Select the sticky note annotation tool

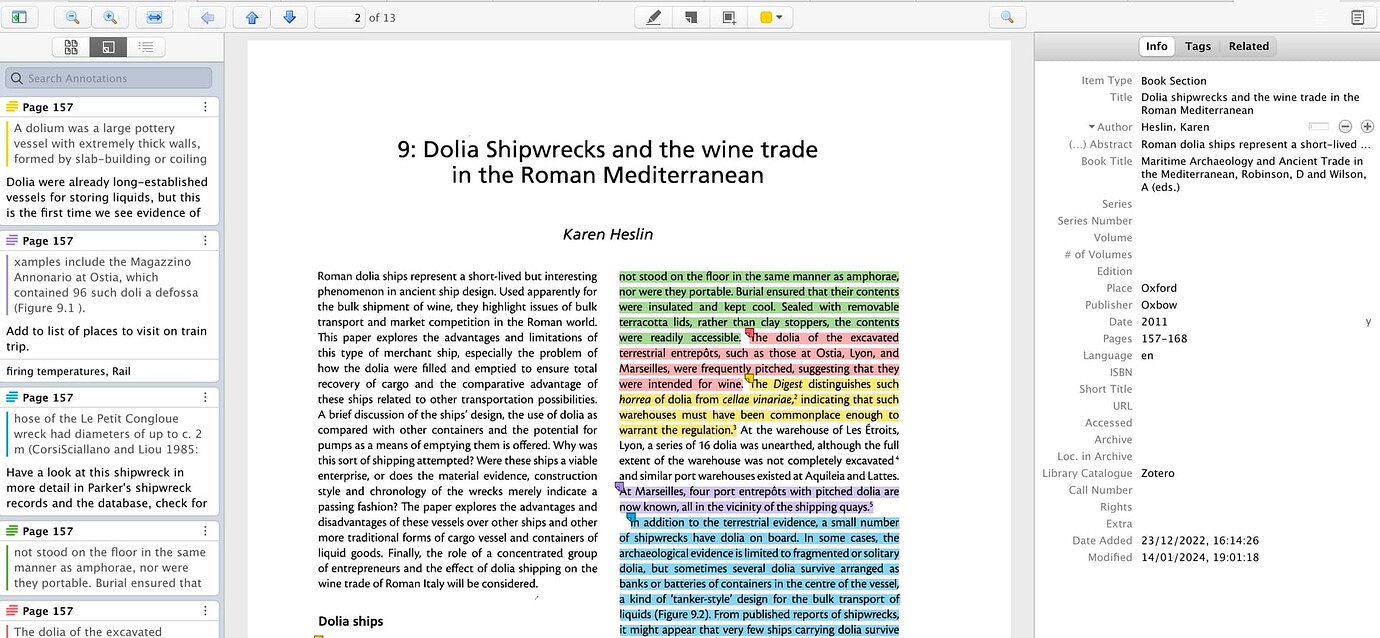click(690, 16)
